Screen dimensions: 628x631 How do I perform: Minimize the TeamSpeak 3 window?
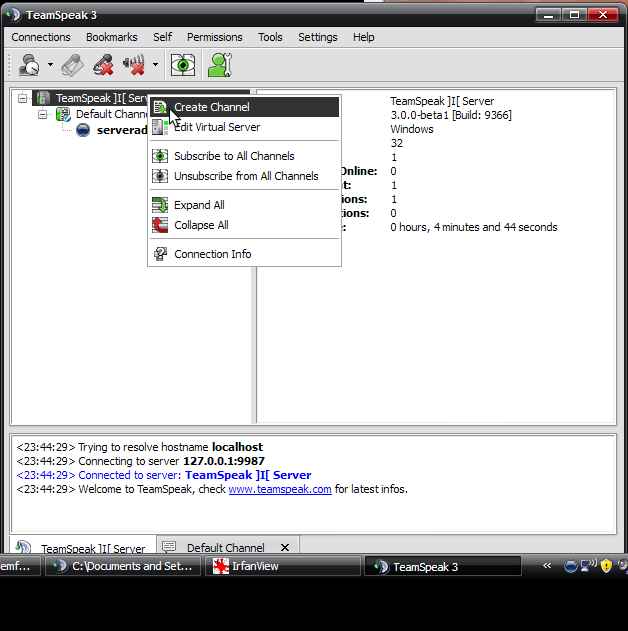point(548,15)
